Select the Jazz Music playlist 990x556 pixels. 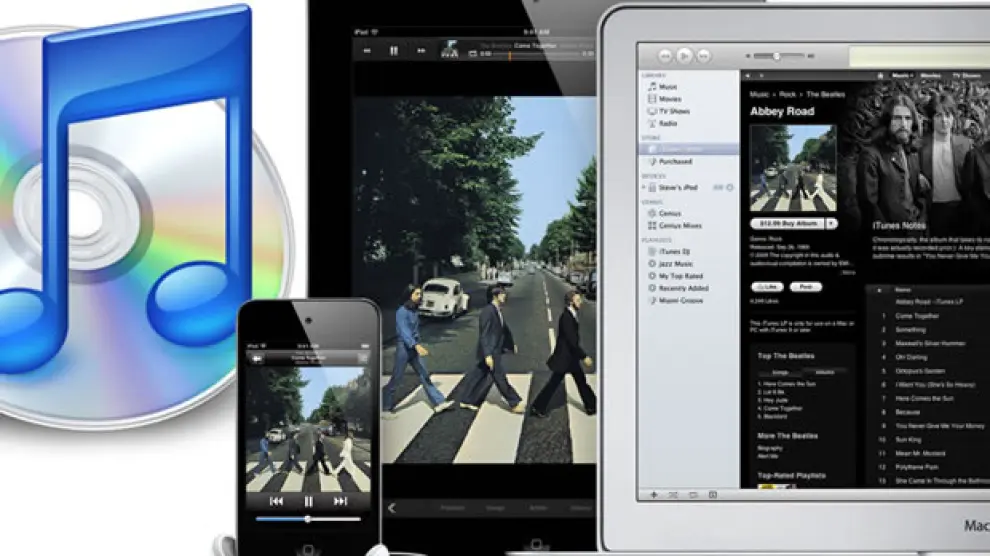click(x=677, y=263)
